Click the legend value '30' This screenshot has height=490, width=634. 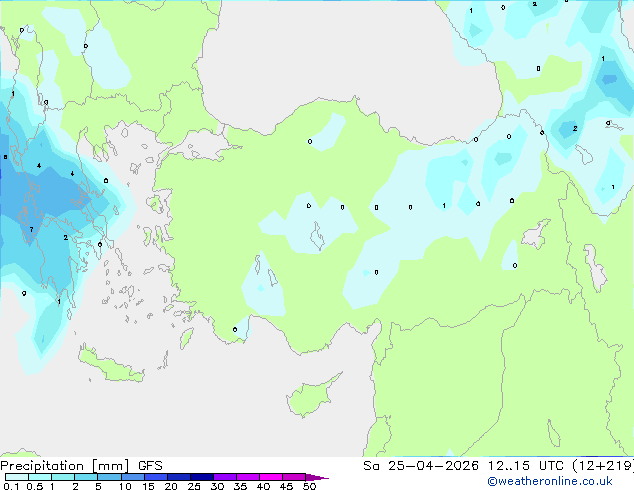tap(217, 486)
